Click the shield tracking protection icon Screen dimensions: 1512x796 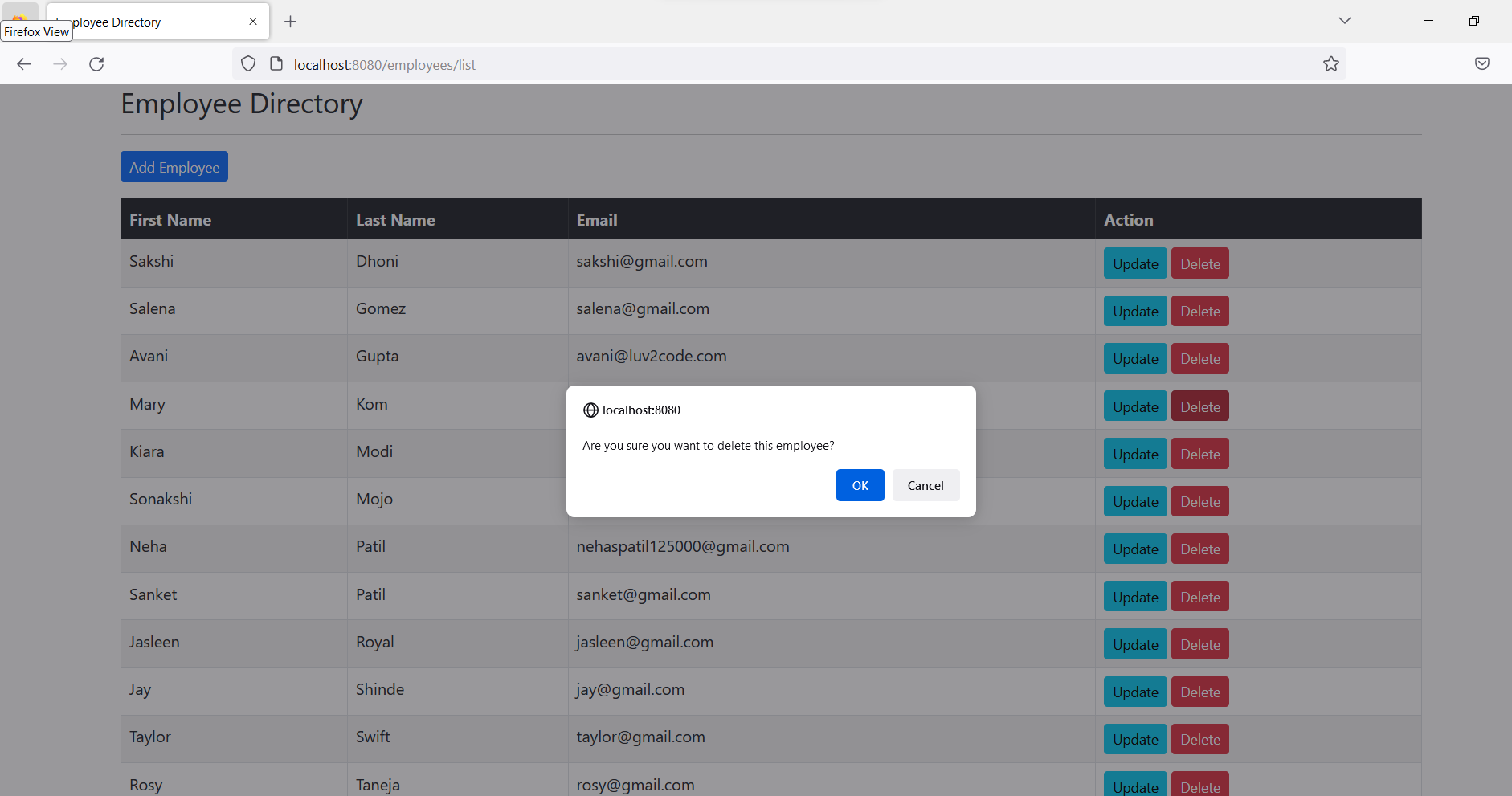click(x=247, y=63)
